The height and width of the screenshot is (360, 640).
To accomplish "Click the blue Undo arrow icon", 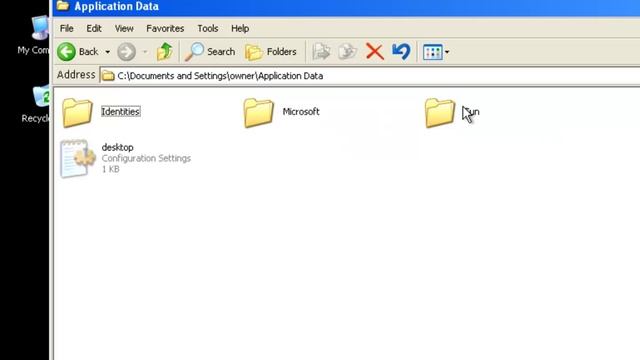I will [x=401, y=52].
